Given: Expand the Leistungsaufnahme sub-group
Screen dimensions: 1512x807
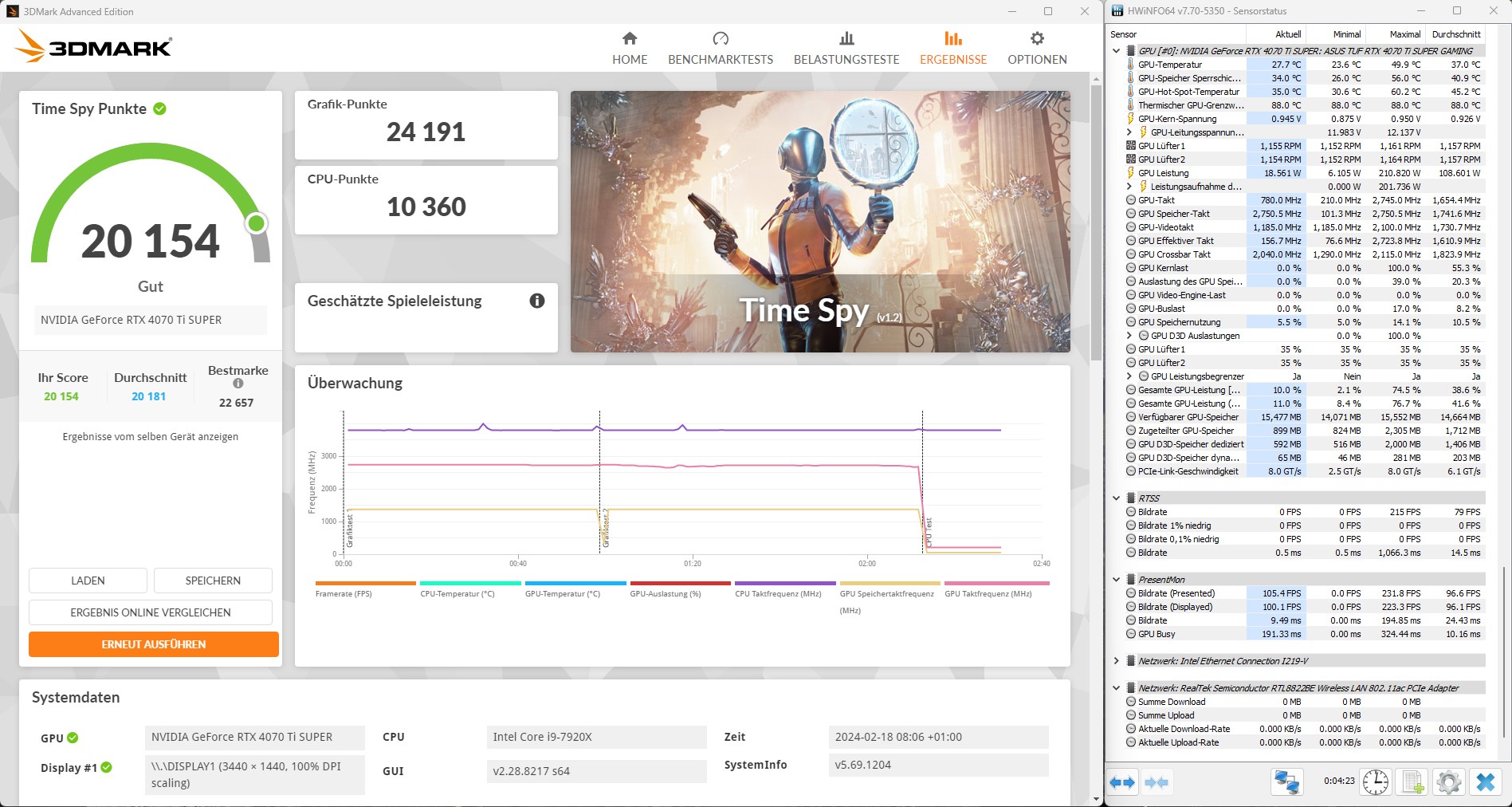Looking at the screenshot, I should [x=1129, y=187].
